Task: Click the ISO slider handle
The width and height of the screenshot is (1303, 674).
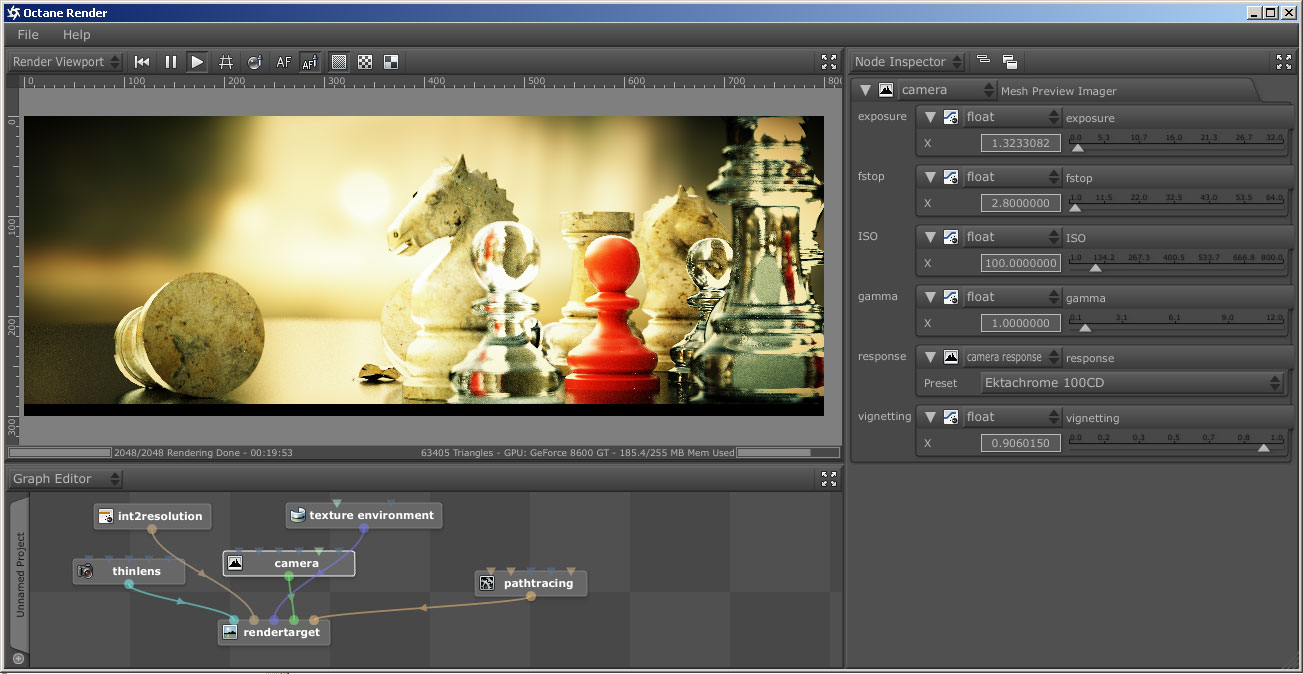Action: (1096, 268)
